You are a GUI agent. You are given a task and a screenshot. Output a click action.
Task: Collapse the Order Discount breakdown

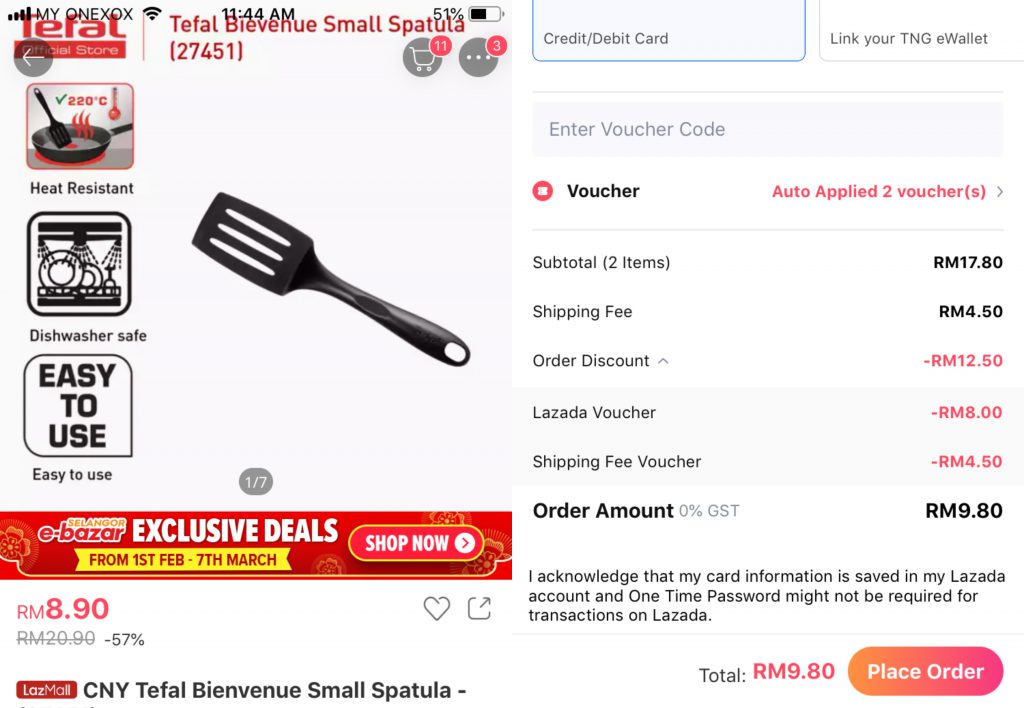click(663, 361)
